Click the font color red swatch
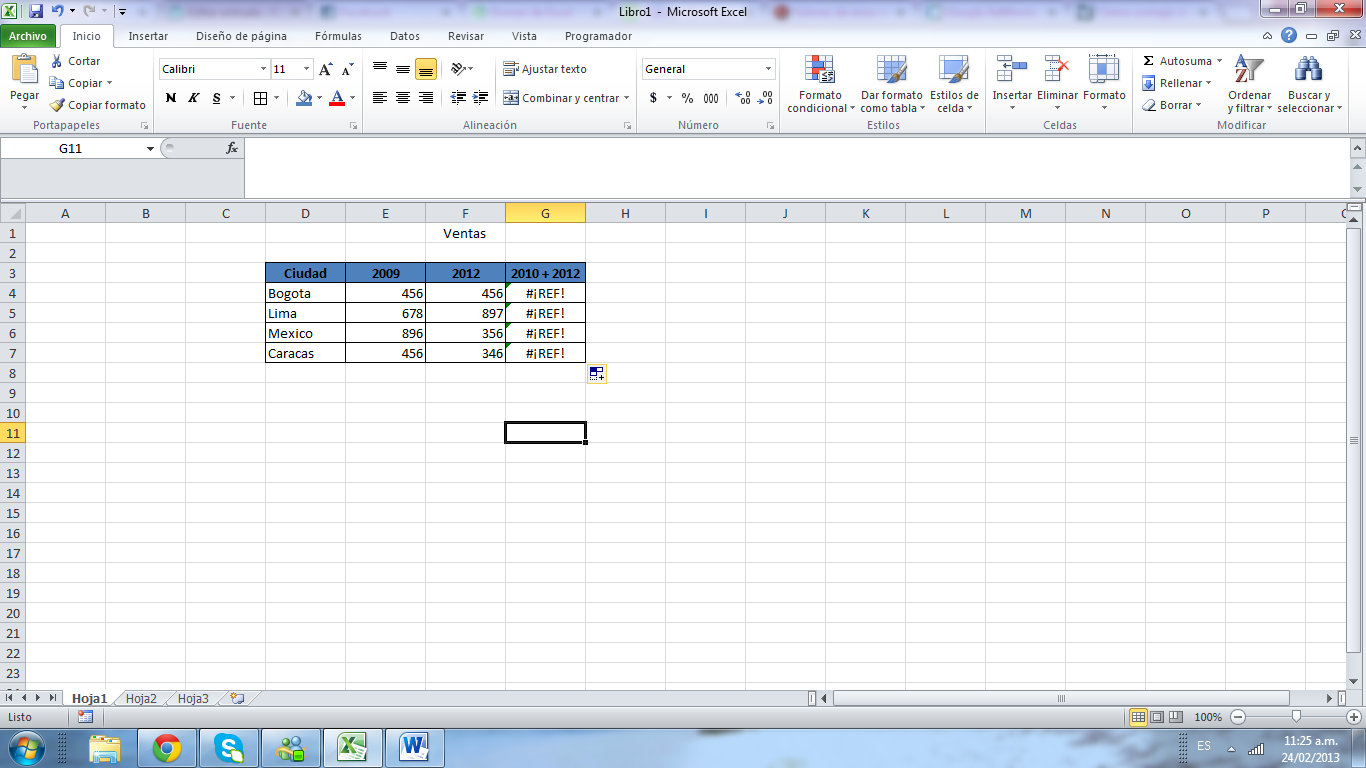Viewport: 1366px width, 768px height. click(x=337, y=98)
